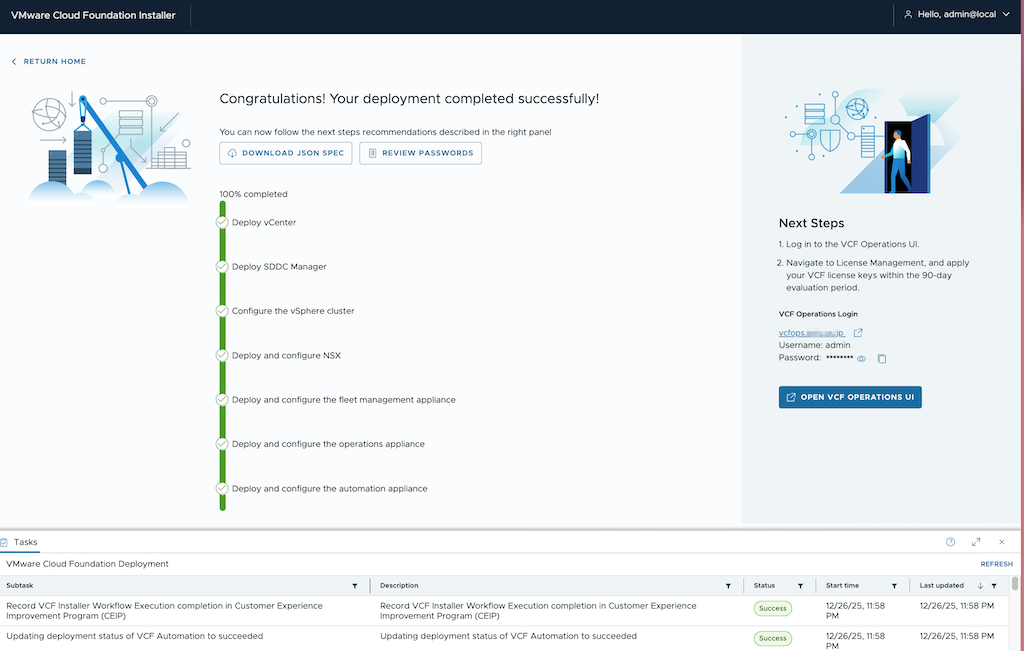Download the JSON spec
Viewport: 1024px width, 651px height.
(285, 153)
